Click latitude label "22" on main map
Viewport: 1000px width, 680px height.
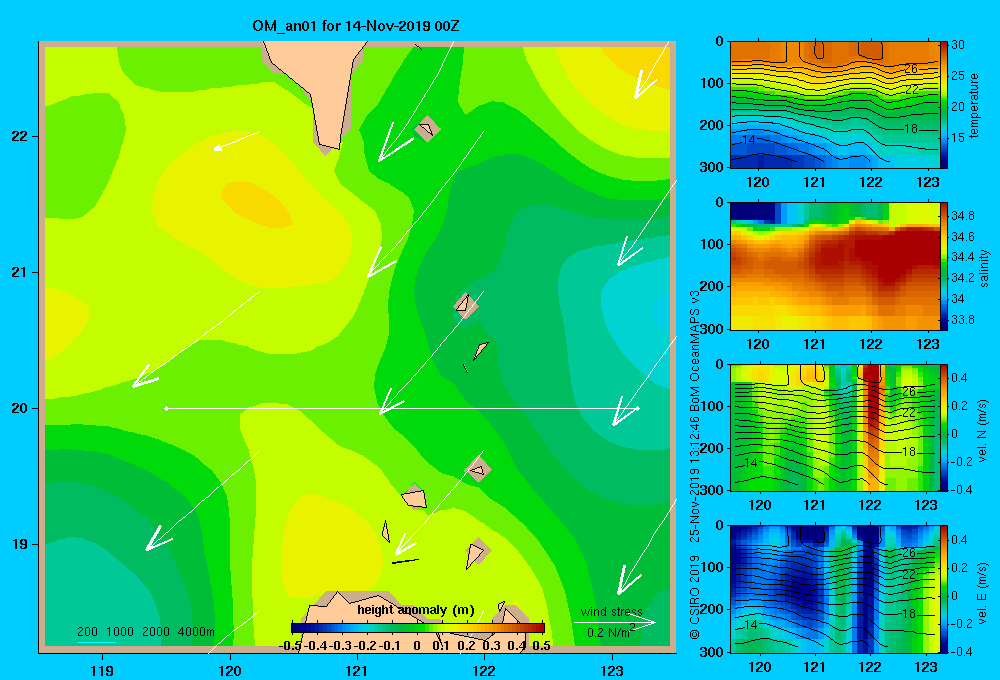point(20,137)
